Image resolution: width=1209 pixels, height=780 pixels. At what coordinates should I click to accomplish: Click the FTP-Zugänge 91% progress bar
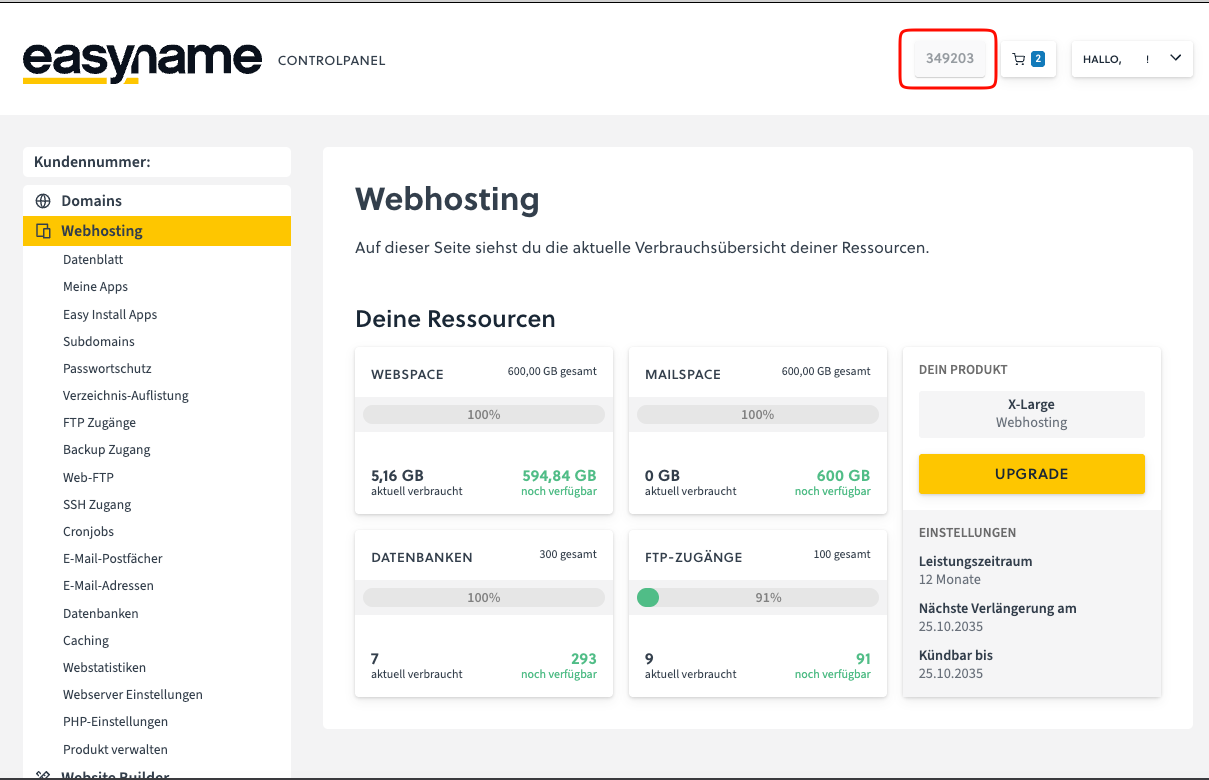coord(757,598)
